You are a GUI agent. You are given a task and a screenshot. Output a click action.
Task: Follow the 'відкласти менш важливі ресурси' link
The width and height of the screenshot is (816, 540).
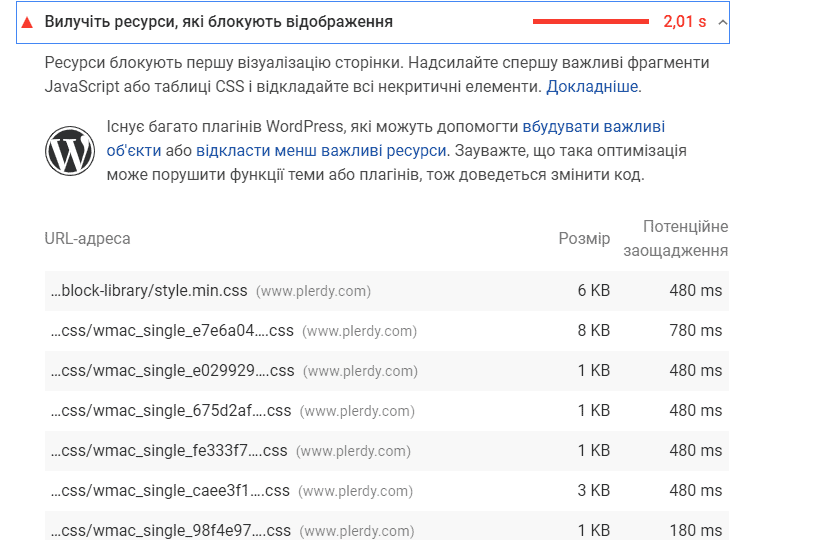click(320, 151)
